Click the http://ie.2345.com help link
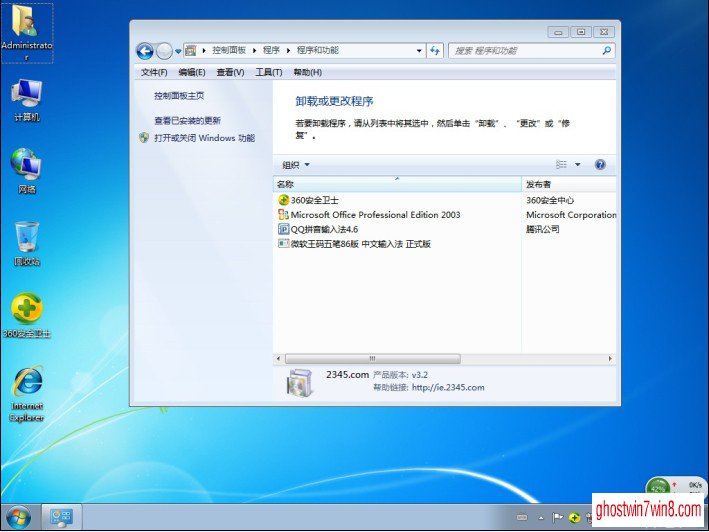Image resolution: width=709 pixels, height=532 pixels. 448,387
